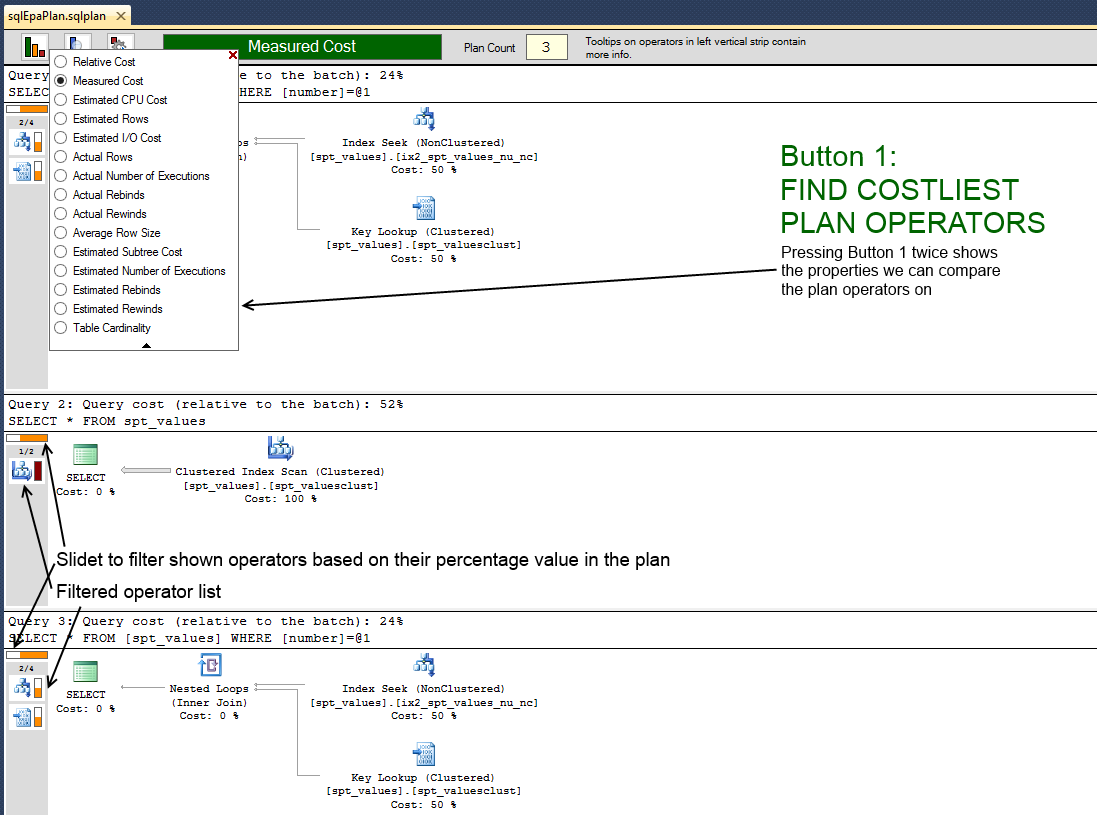Click the Nested Loops operator icon in Query 3
Image resolution: width=1097 pixels, height=815 pixels.
tap(210, 665)
